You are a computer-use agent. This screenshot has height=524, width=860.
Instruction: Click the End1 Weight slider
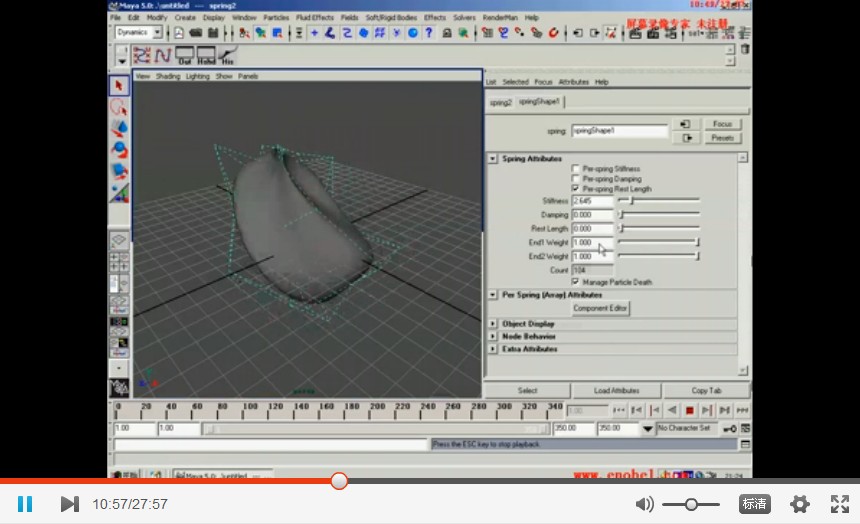[659, 241]
